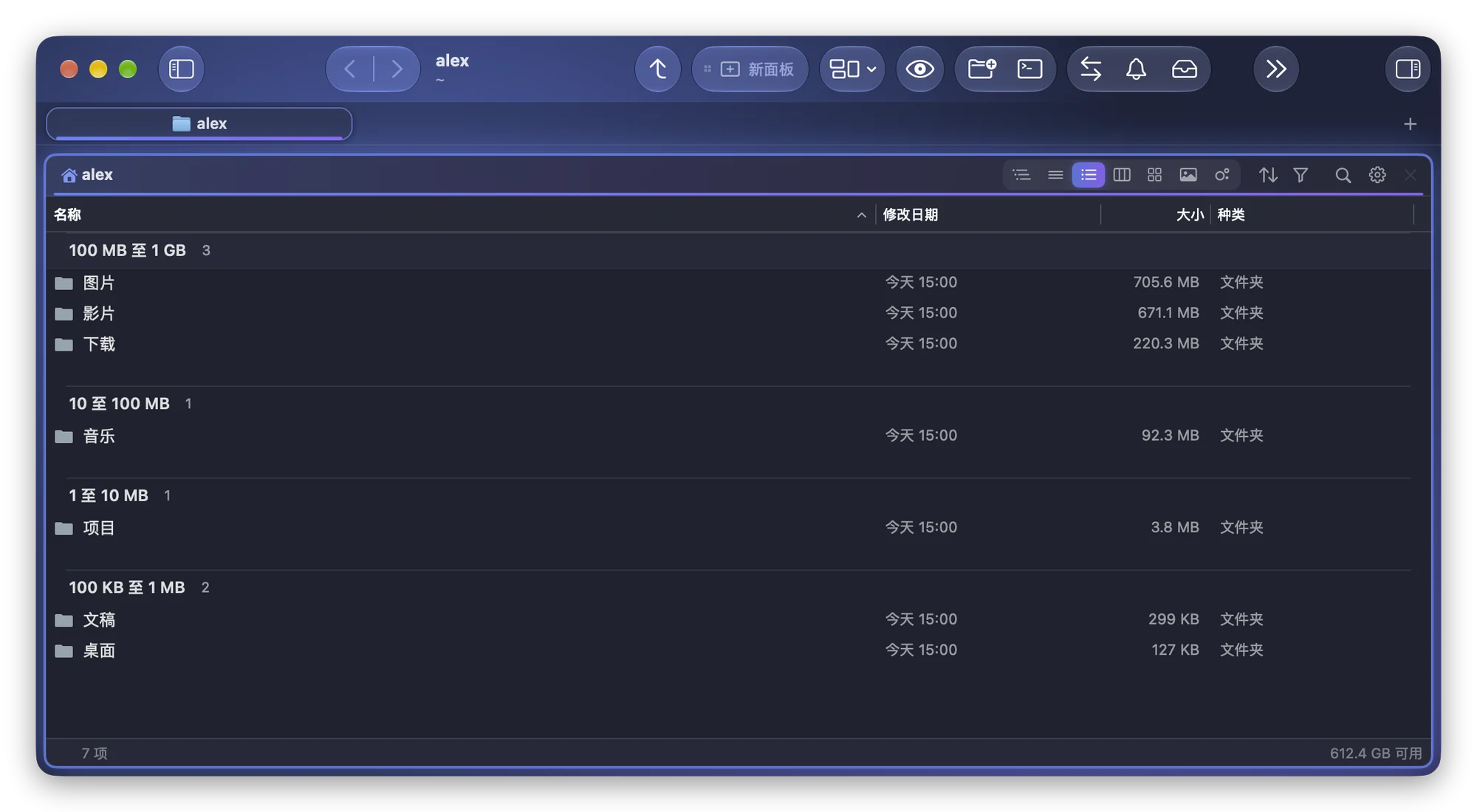The image size is (1477, 812).
Task: Open the inbox tray icon
Action: (1184, 69)
